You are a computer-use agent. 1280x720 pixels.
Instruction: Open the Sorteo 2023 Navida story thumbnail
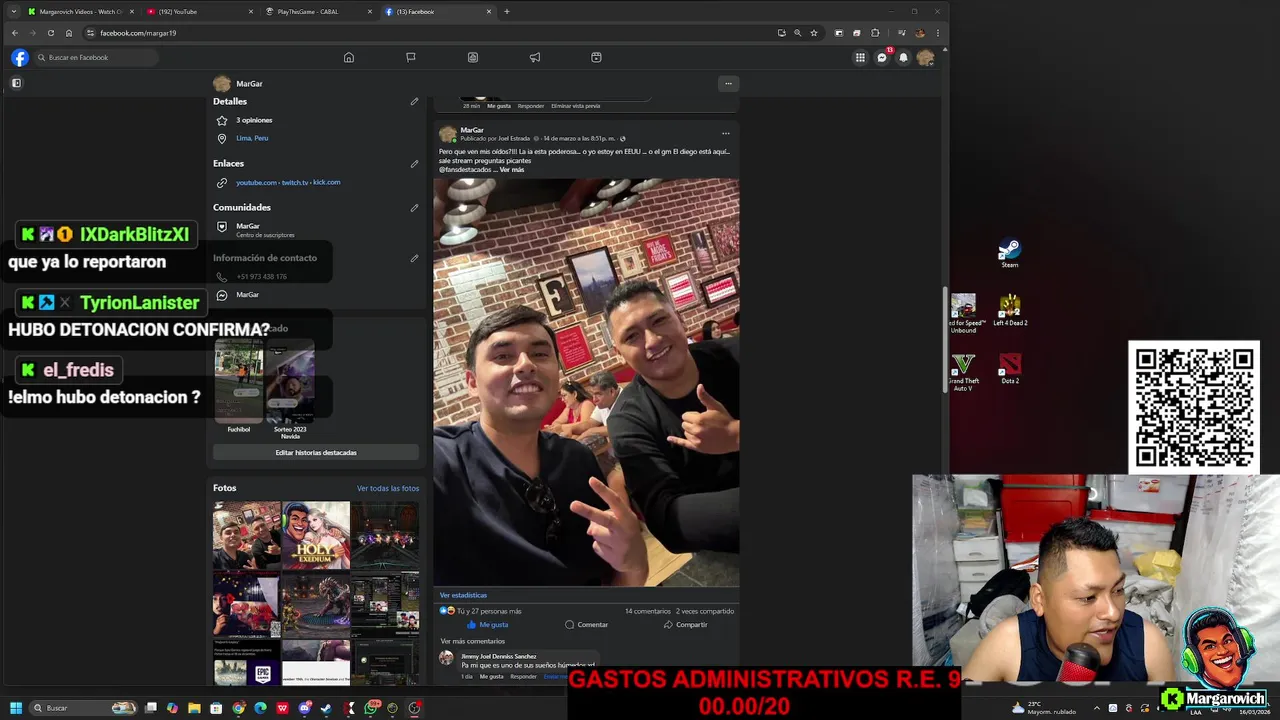click(289, 382)
